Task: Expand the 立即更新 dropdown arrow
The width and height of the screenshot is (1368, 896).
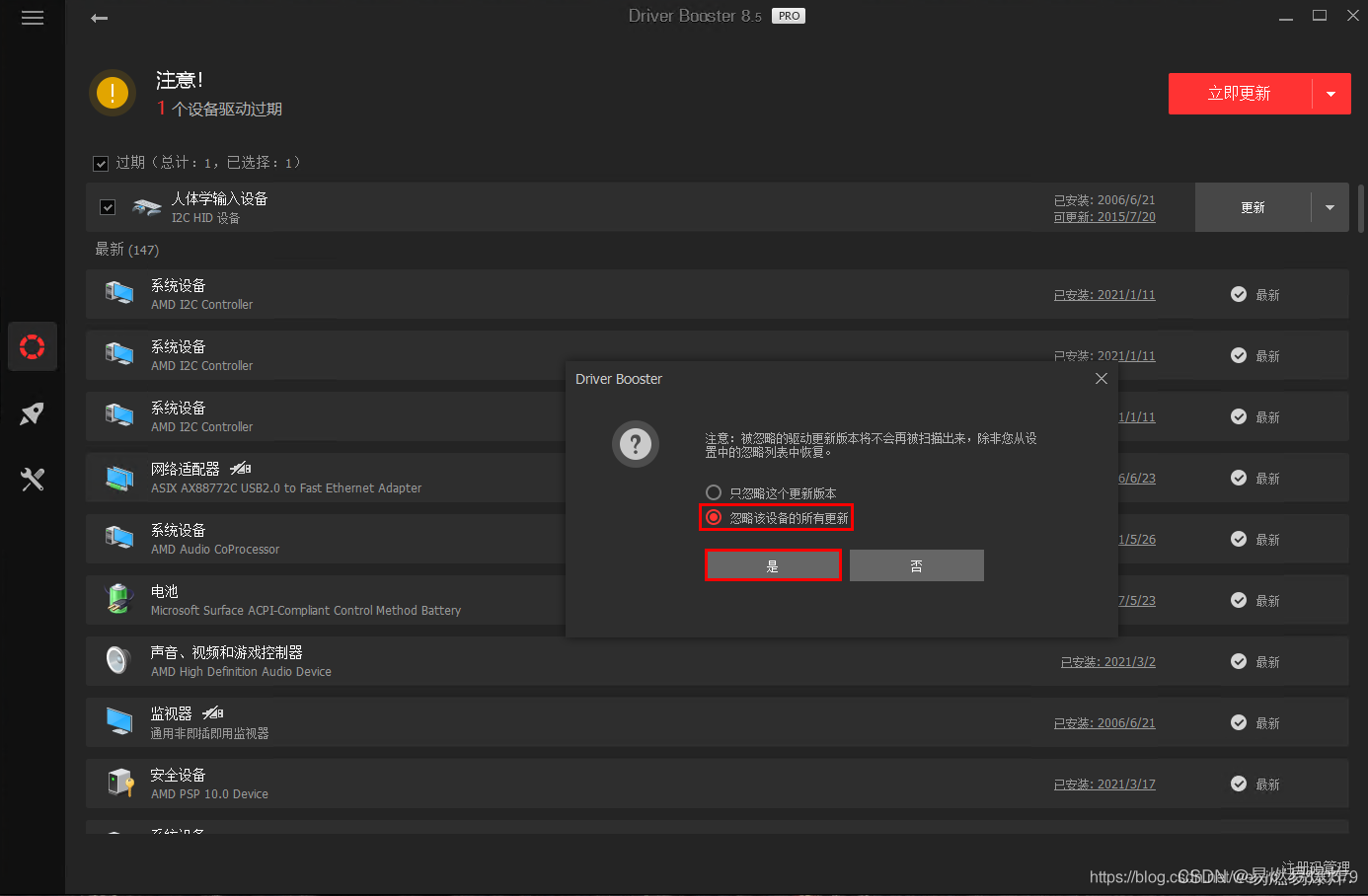Action: click(1331, 94)
